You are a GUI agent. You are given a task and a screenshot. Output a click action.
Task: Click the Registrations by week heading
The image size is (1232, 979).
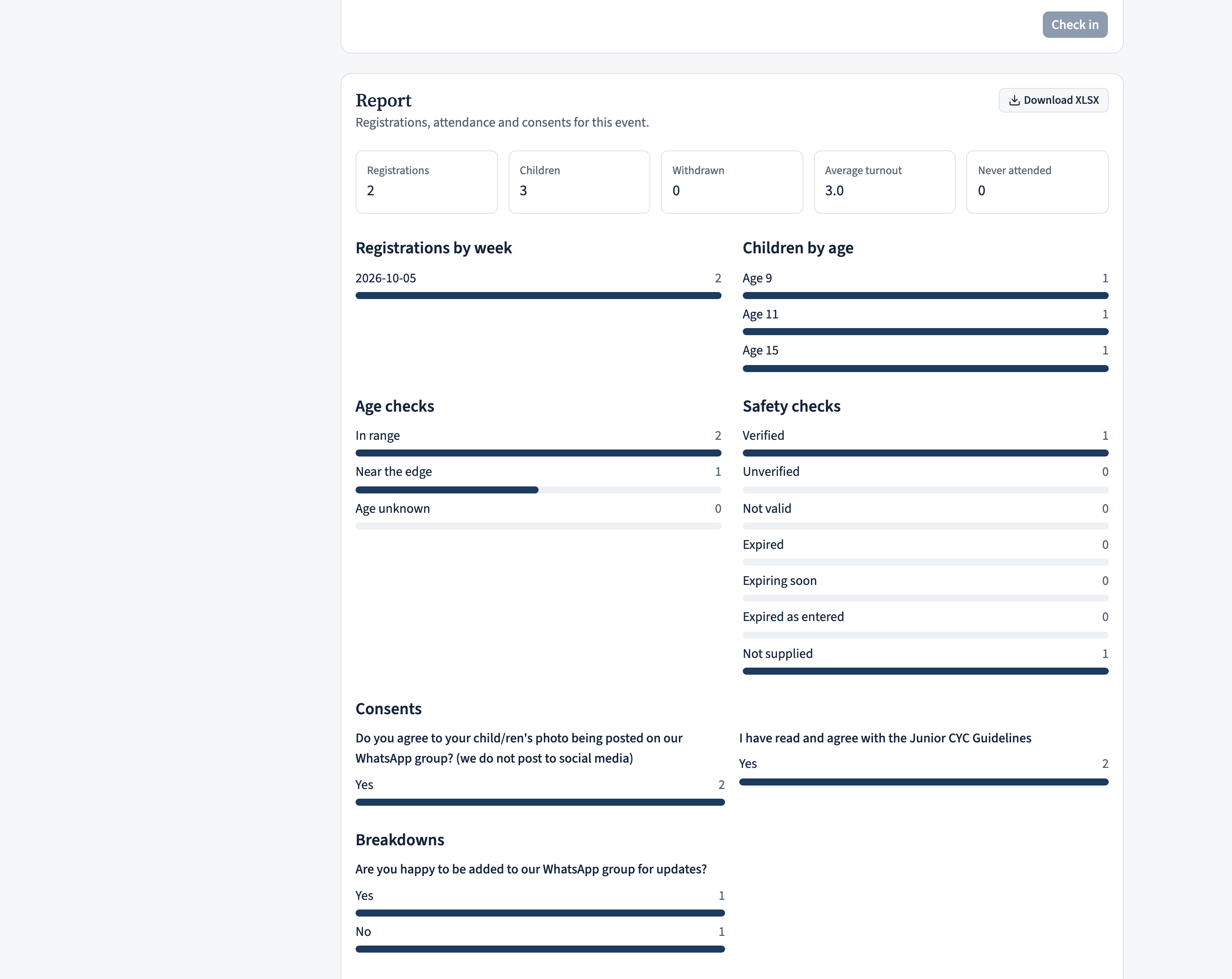click(433, 248)
